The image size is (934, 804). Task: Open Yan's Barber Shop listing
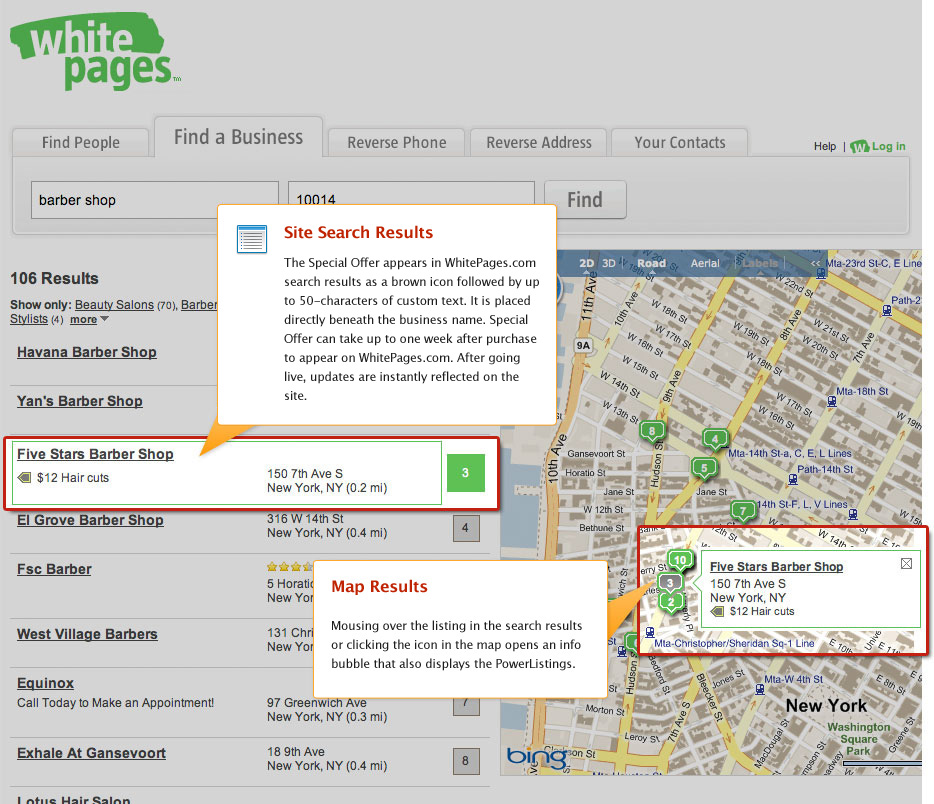pos(80,401)
